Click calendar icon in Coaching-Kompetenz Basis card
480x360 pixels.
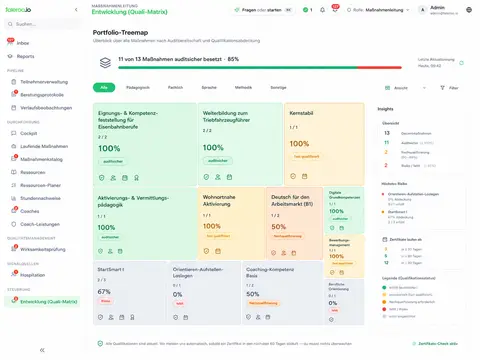point(268,317)
